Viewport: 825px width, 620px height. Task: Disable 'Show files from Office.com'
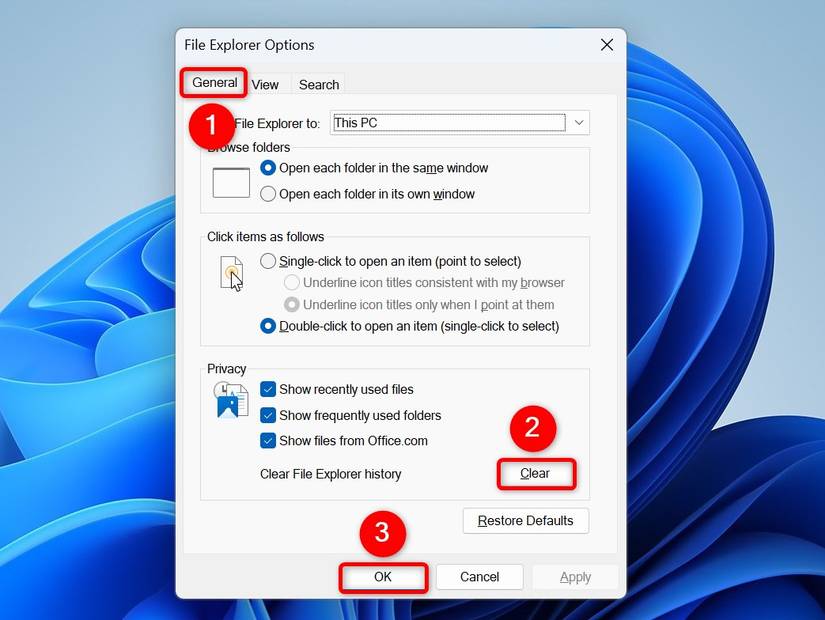pos(268,440)
